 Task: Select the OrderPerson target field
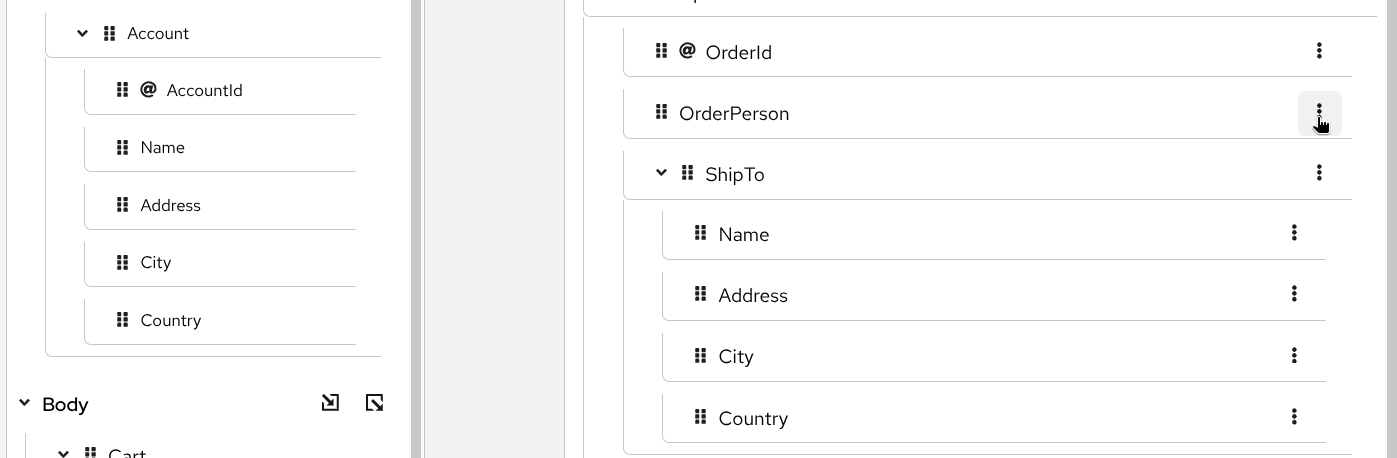734,113
